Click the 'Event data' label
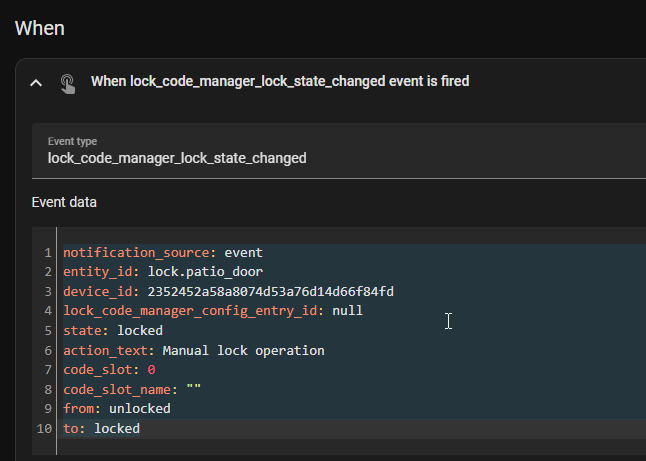 click(x=64, y=202)
